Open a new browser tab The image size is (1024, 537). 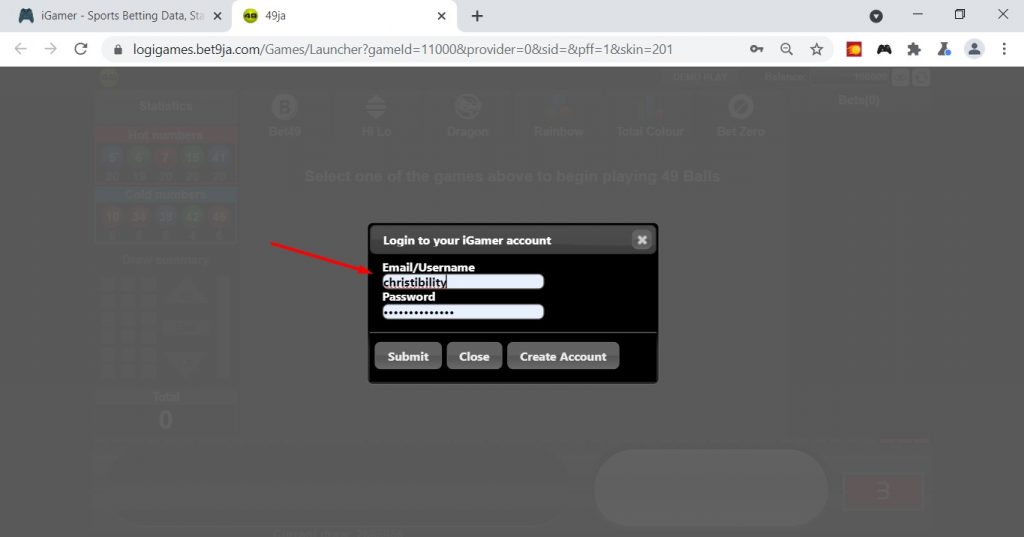coord(477,16)
